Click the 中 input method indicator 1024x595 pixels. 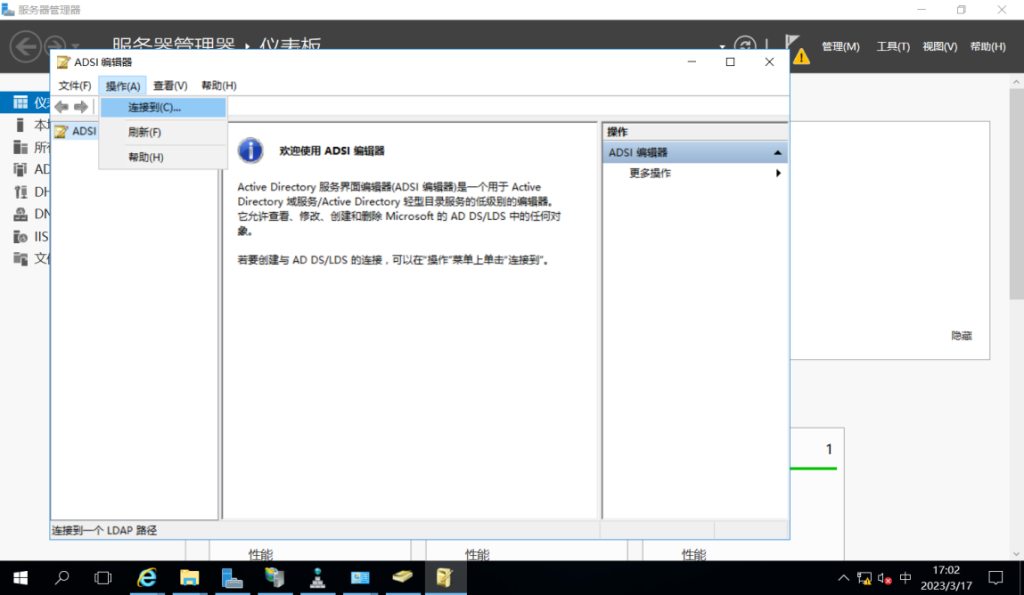click(x=905, y=578)
